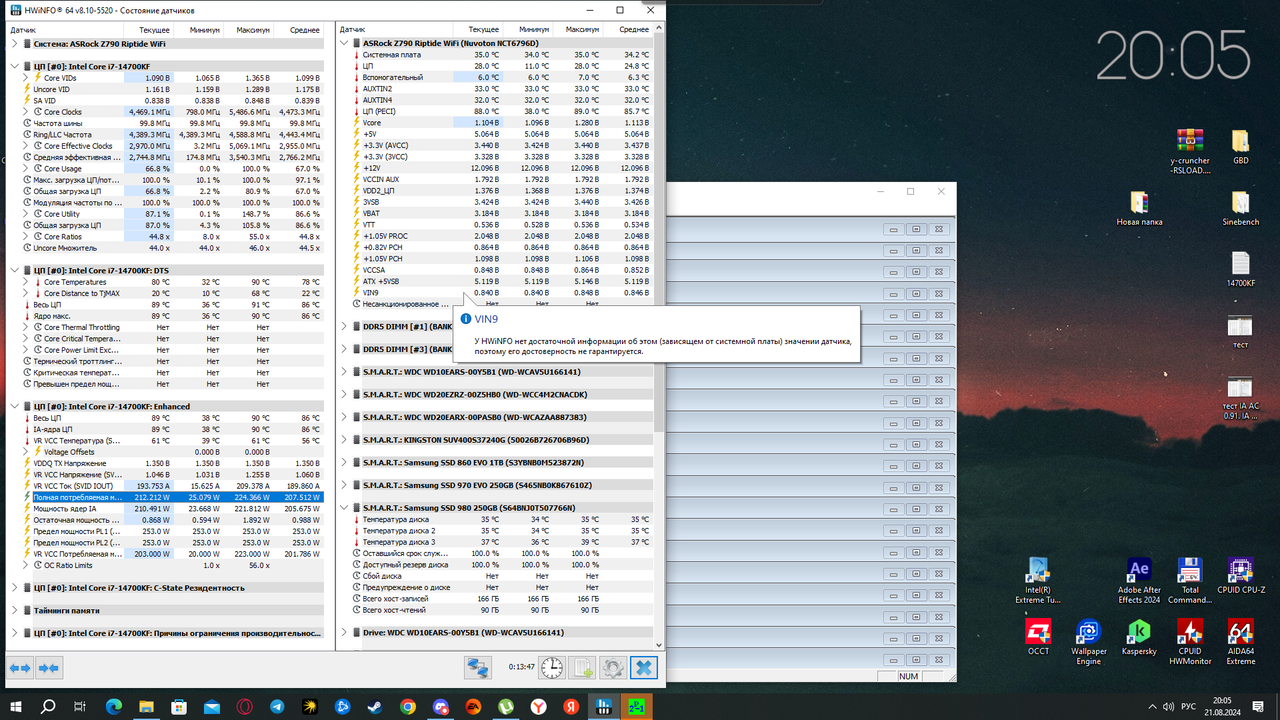Open the GBD folder on desktop
Viewport: 1280px width, 720px height.
point(1240,146)
